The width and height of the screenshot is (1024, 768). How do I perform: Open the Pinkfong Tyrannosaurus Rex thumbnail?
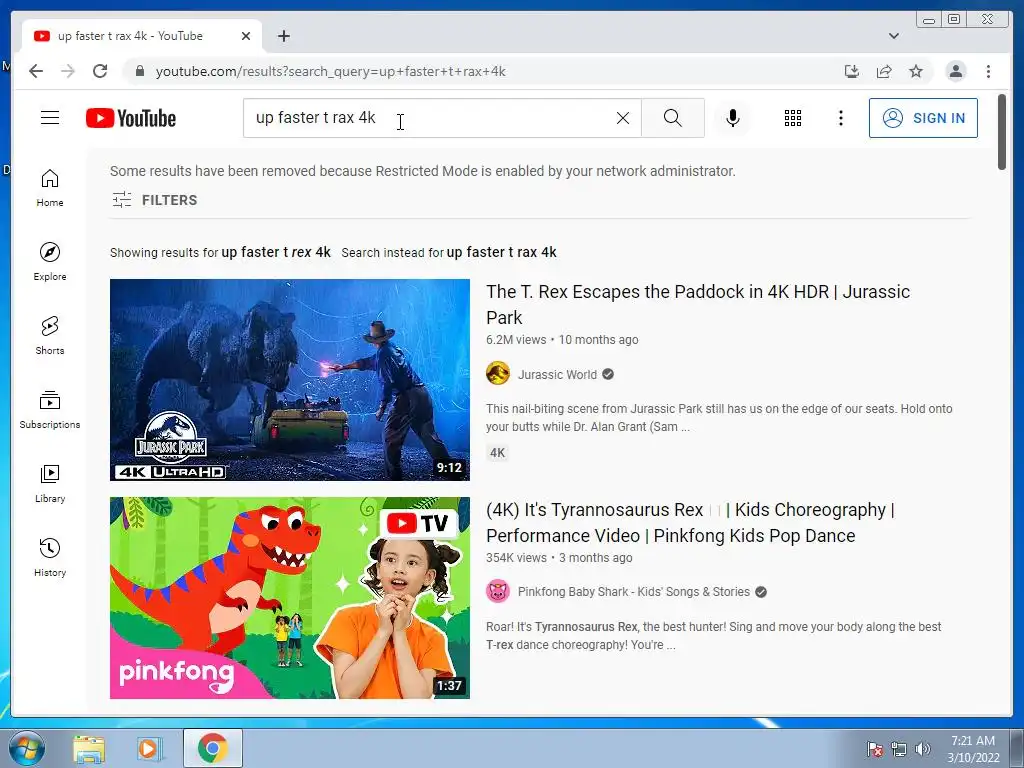coord(289,598)
